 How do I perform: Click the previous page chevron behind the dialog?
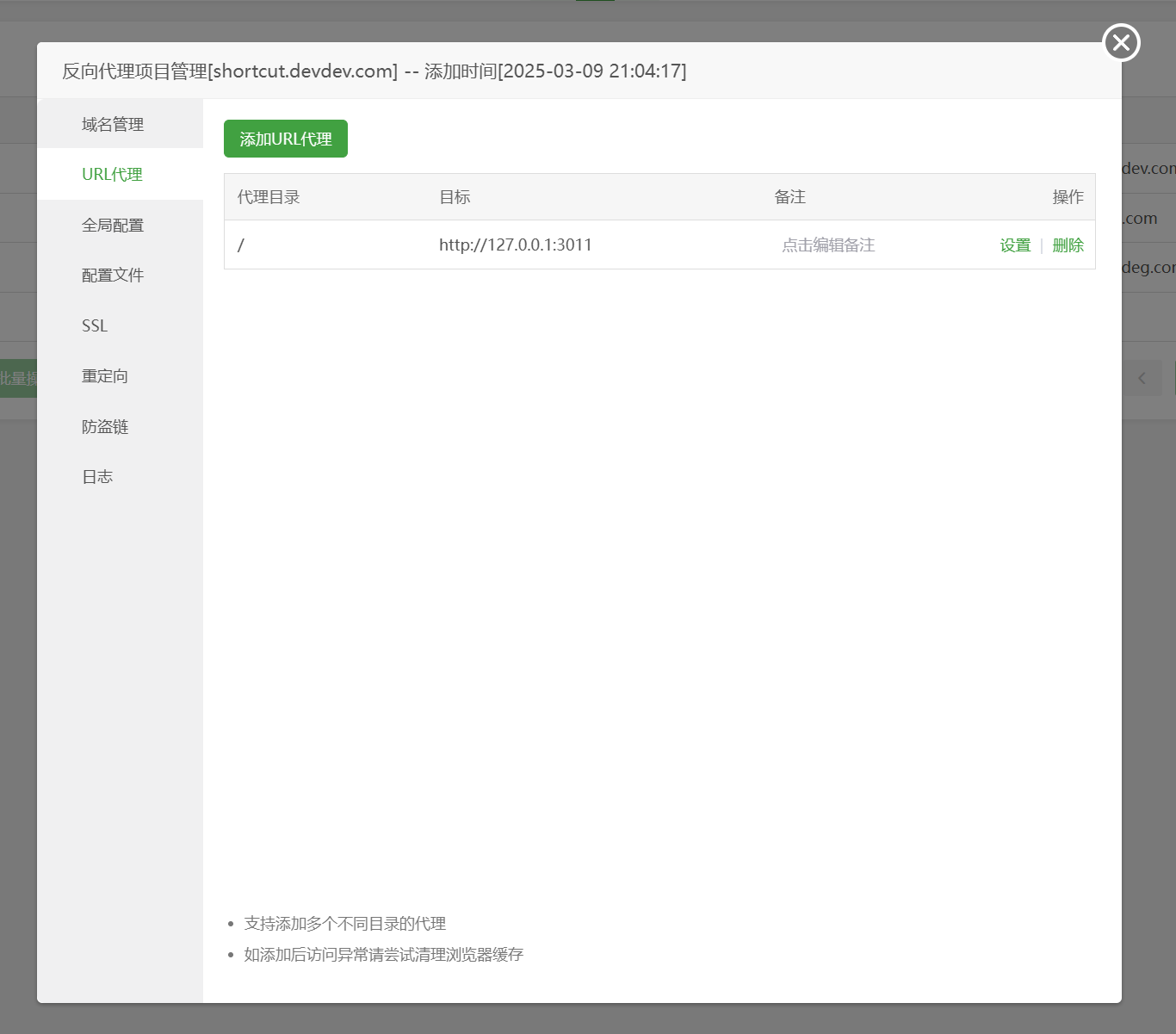click(1142, 378)
